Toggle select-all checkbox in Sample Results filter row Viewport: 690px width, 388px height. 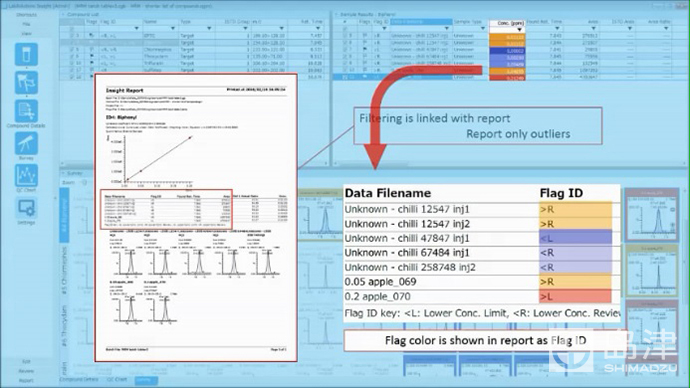(345, 29)
